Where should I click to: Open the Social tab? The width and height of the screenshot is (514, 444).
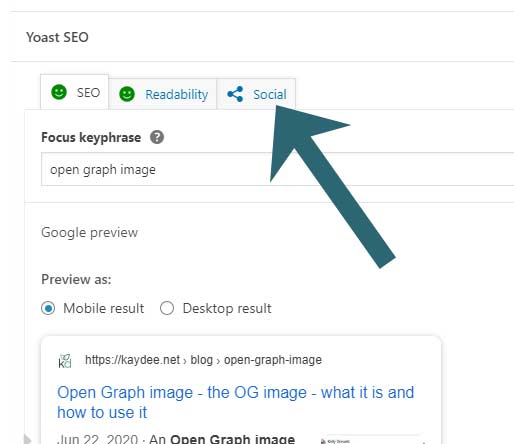tap(256, 94)
